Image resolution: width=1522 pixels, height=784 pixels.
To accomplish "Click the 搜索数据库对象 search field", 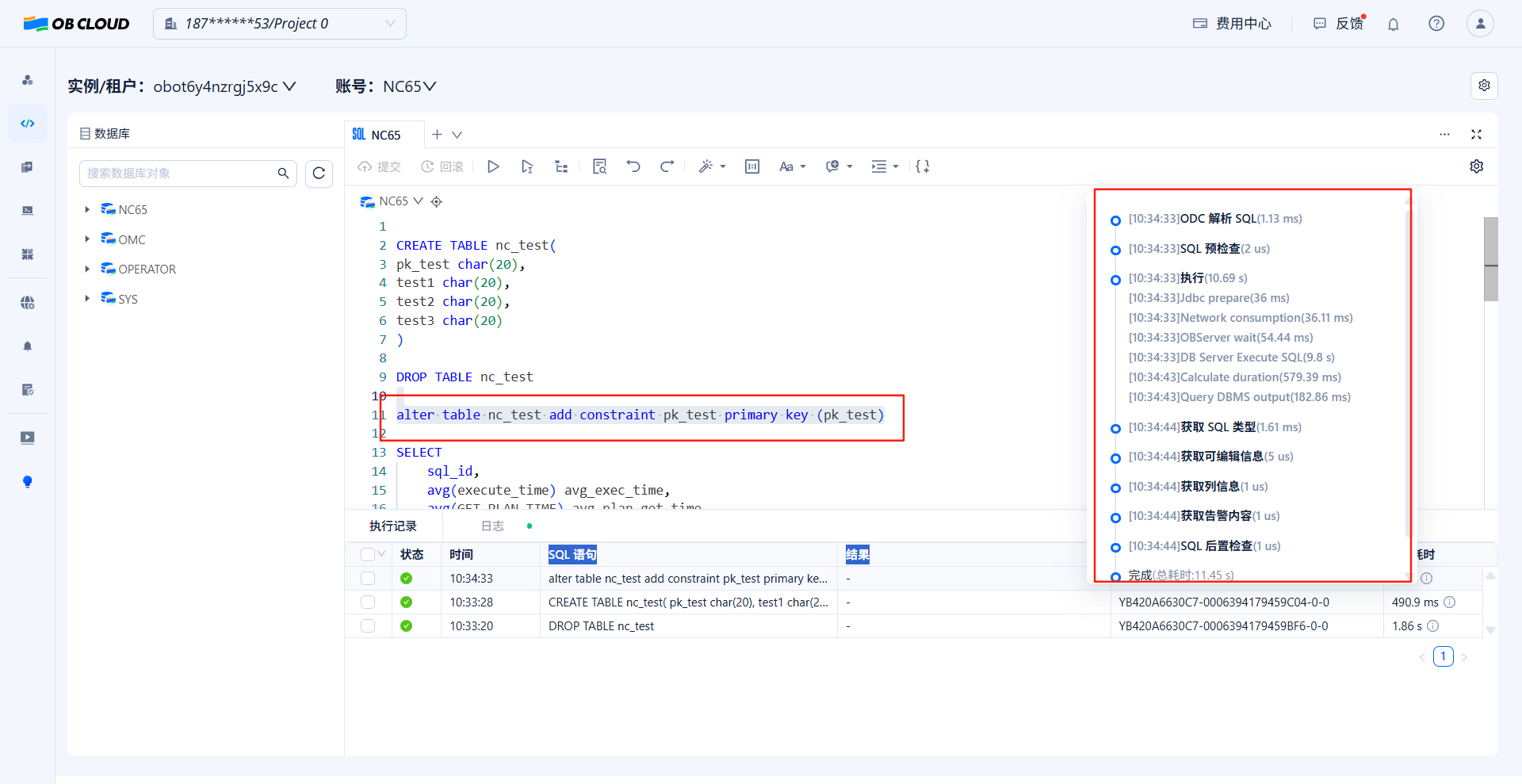I will [x=179, y=174].
